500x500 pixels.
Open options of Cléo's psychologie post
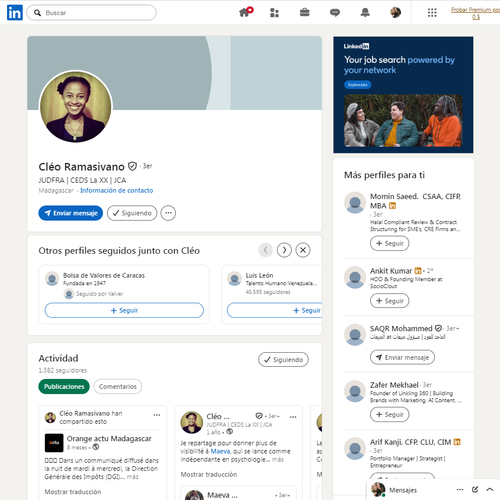293,417
